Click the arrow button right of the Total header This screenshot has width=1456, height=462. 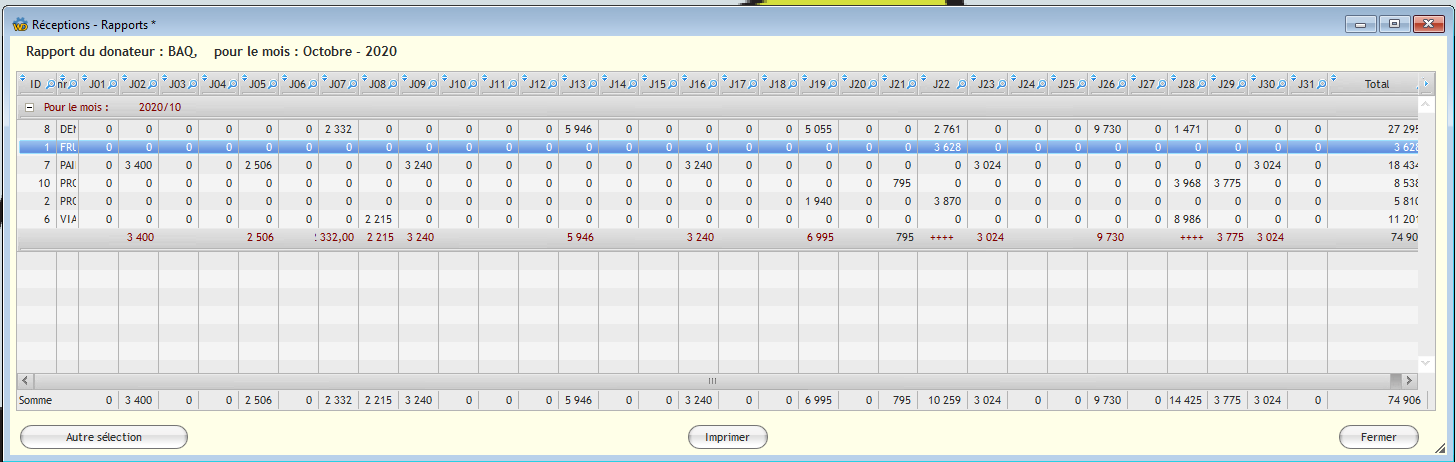click(x=1425, y=84)
